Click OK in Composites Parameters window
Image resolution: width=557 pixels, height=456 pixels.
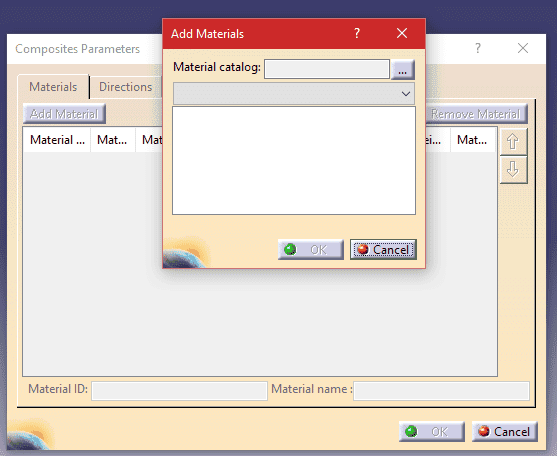[432, 431]
